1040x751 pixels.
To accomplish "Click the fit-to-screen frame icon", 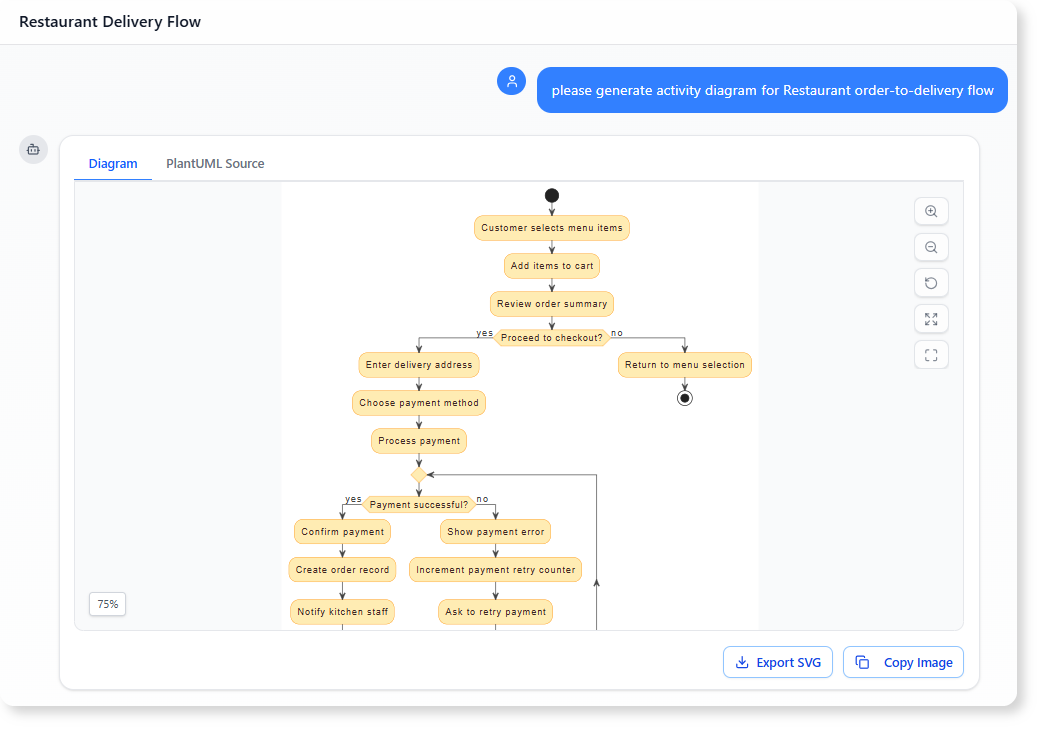I will pos(931,355).
